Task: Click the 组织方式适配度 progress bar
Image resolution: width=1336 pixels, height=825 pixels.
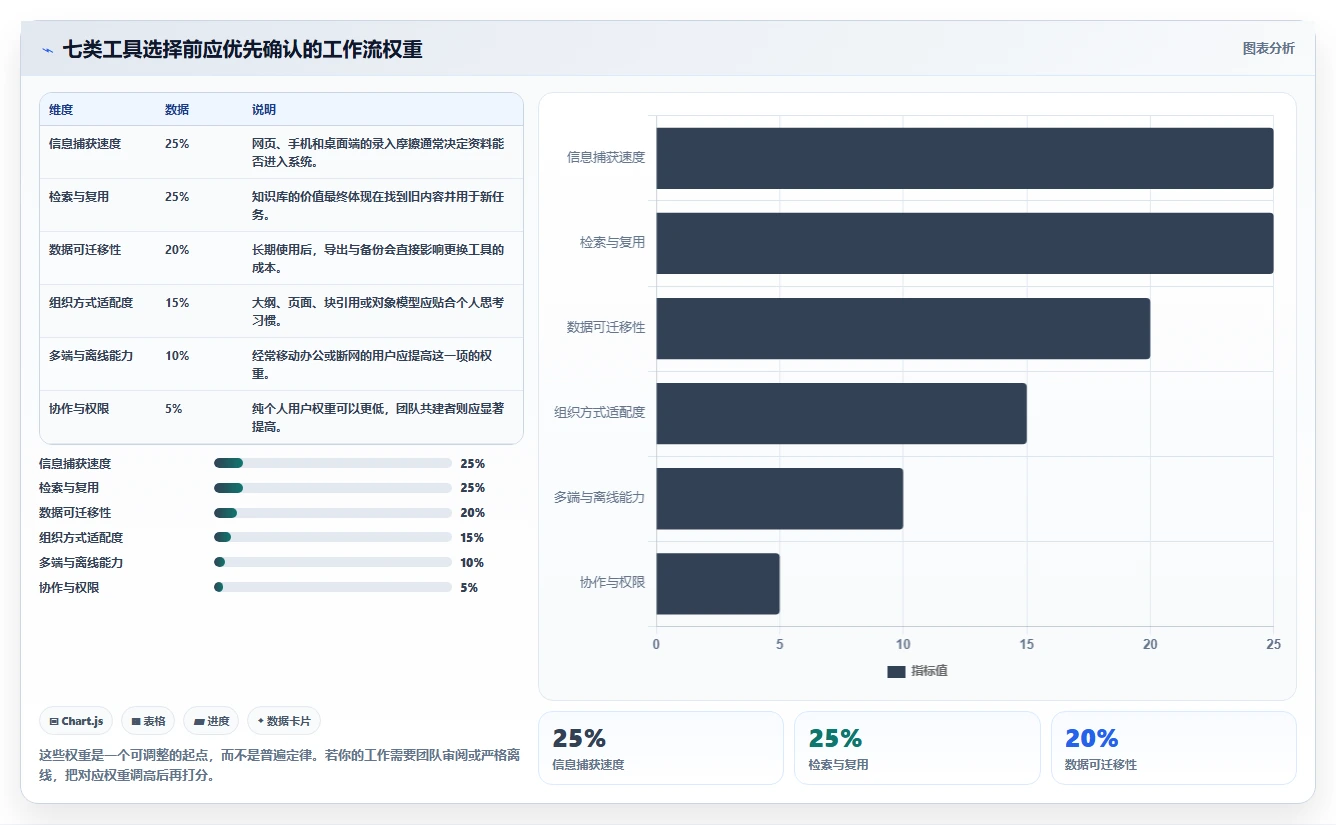Action: (333, 537)
